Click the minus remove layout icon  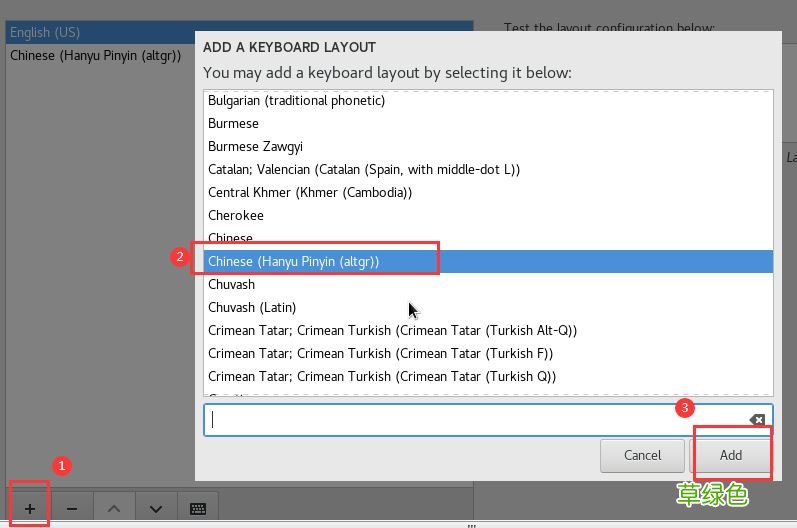point(72,508)
